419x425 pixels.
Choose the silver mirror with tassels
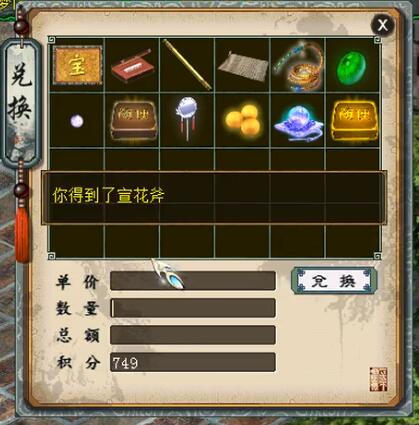click(187, 117)
